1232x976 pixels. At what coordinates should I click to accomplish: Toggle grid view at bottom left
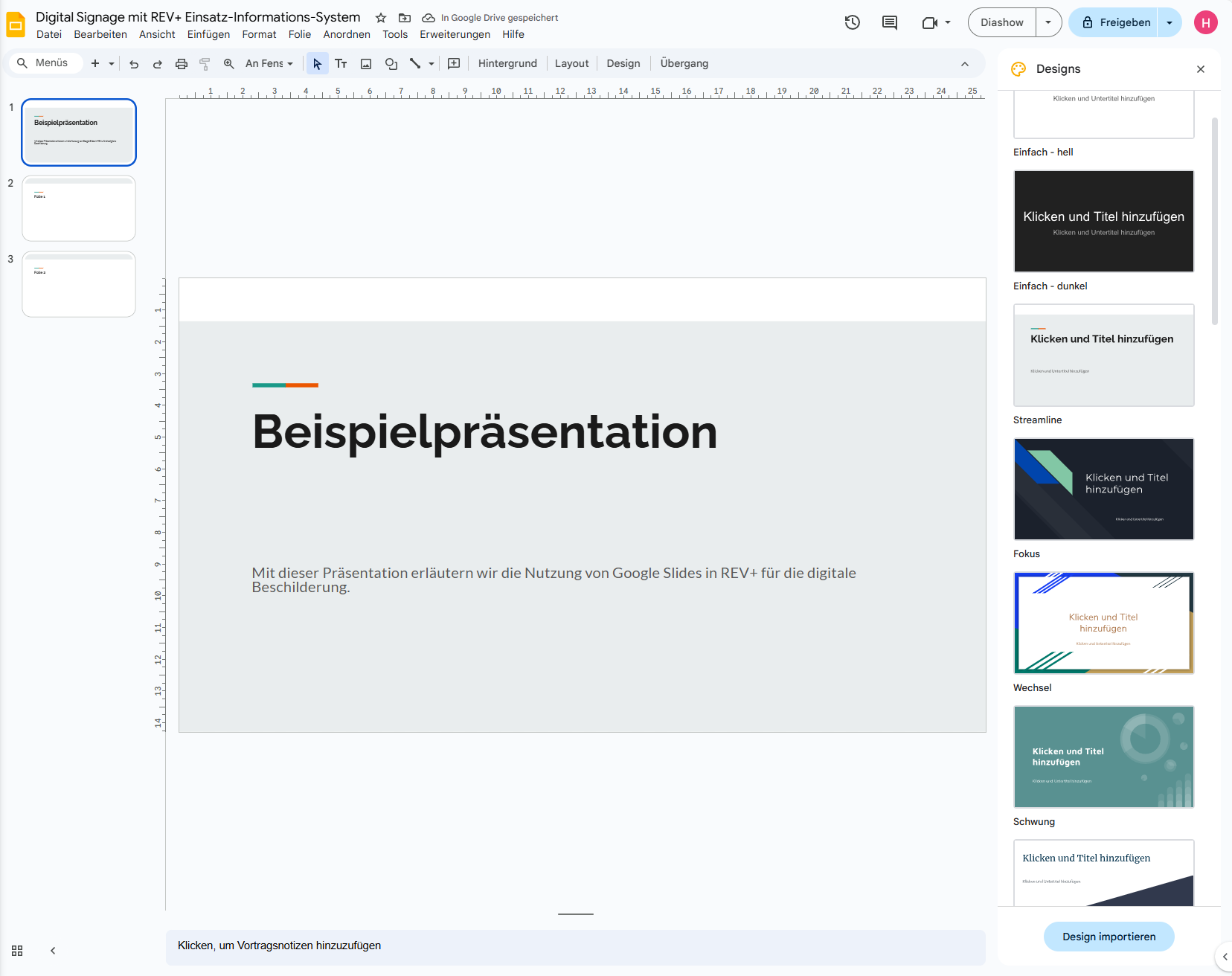(17, 951)
